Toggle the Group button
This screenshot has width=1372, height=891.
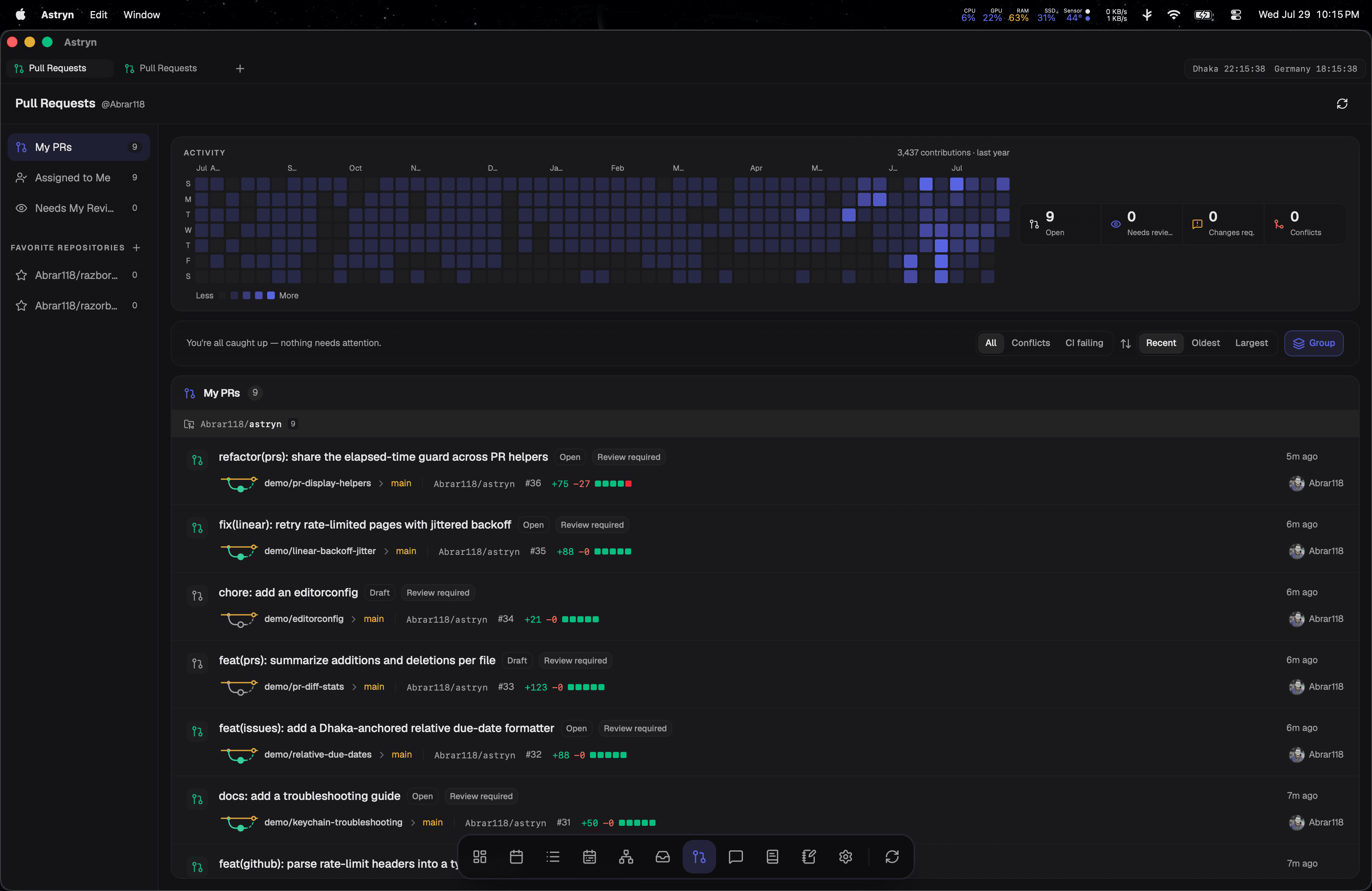pyautogui.click(x=1314, y=343)
